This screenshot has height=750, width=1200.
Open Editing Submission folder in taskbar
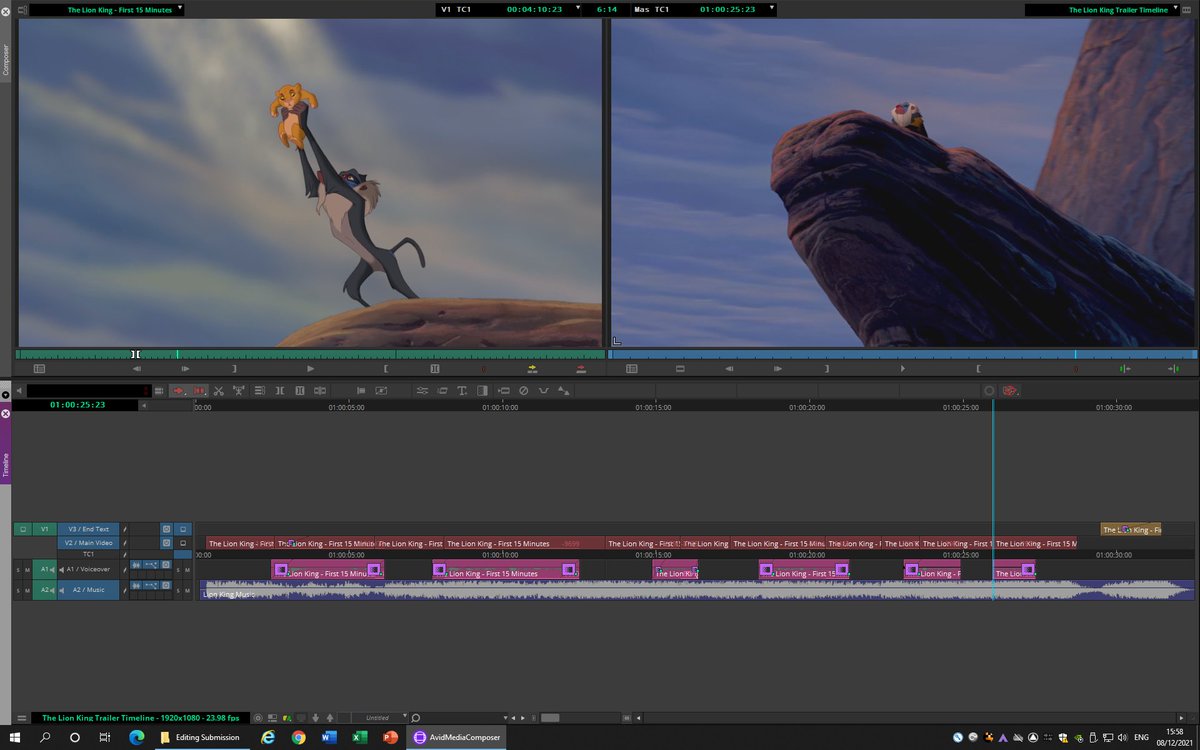coord(200,737)
